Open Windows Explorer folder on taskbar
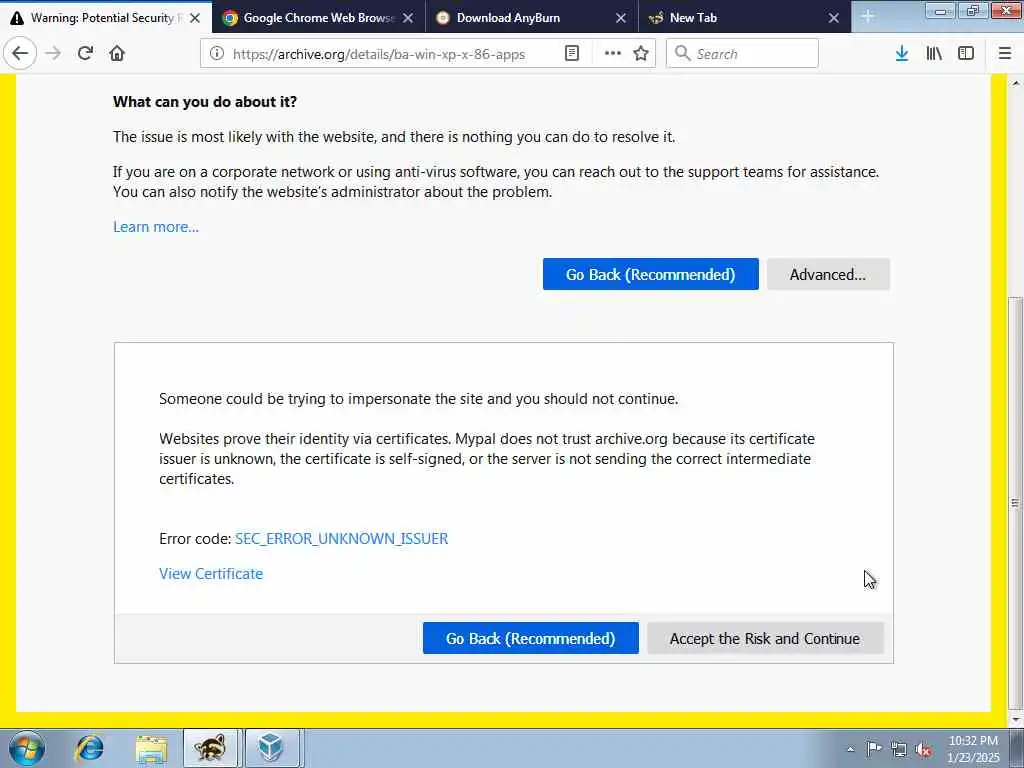The height and width of the screenshot is (768, 1024). point(151,748)
